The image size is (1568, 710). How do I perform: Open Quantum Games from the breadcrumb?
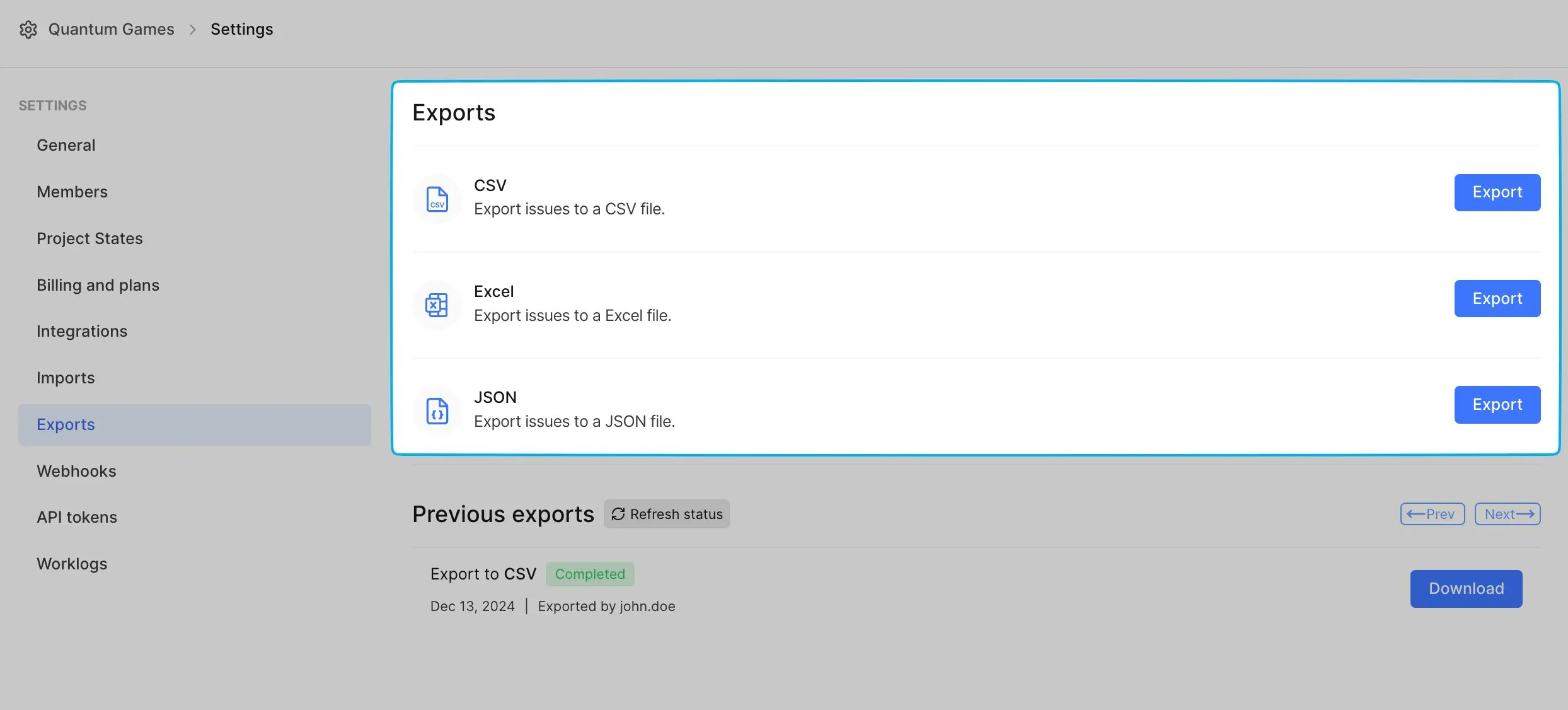tap(112, 29)
